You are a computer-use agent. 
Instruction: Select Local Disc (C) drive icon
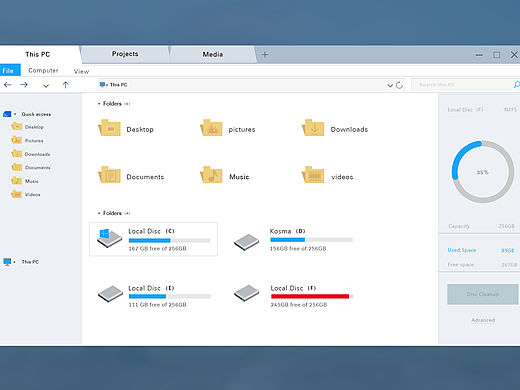(109, 238)
